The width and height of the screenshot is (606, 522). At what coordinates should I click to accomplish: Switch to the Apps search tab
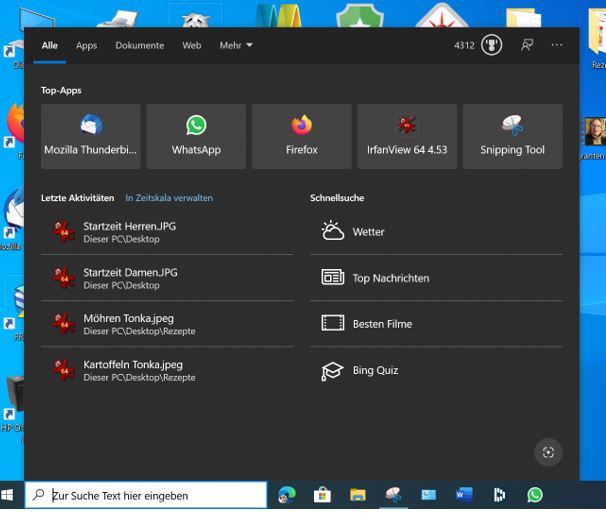click(87, 45)
